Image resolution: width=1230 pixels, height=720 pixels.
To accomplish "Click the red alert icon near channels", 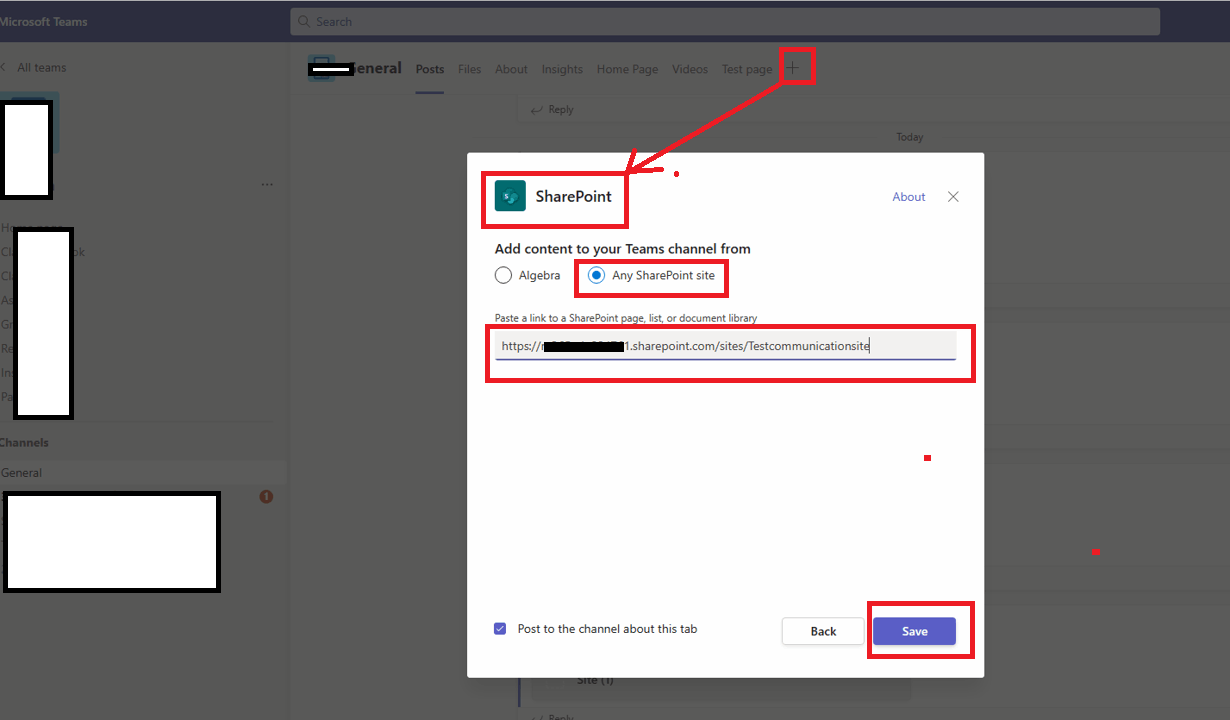I will [266, 496].
